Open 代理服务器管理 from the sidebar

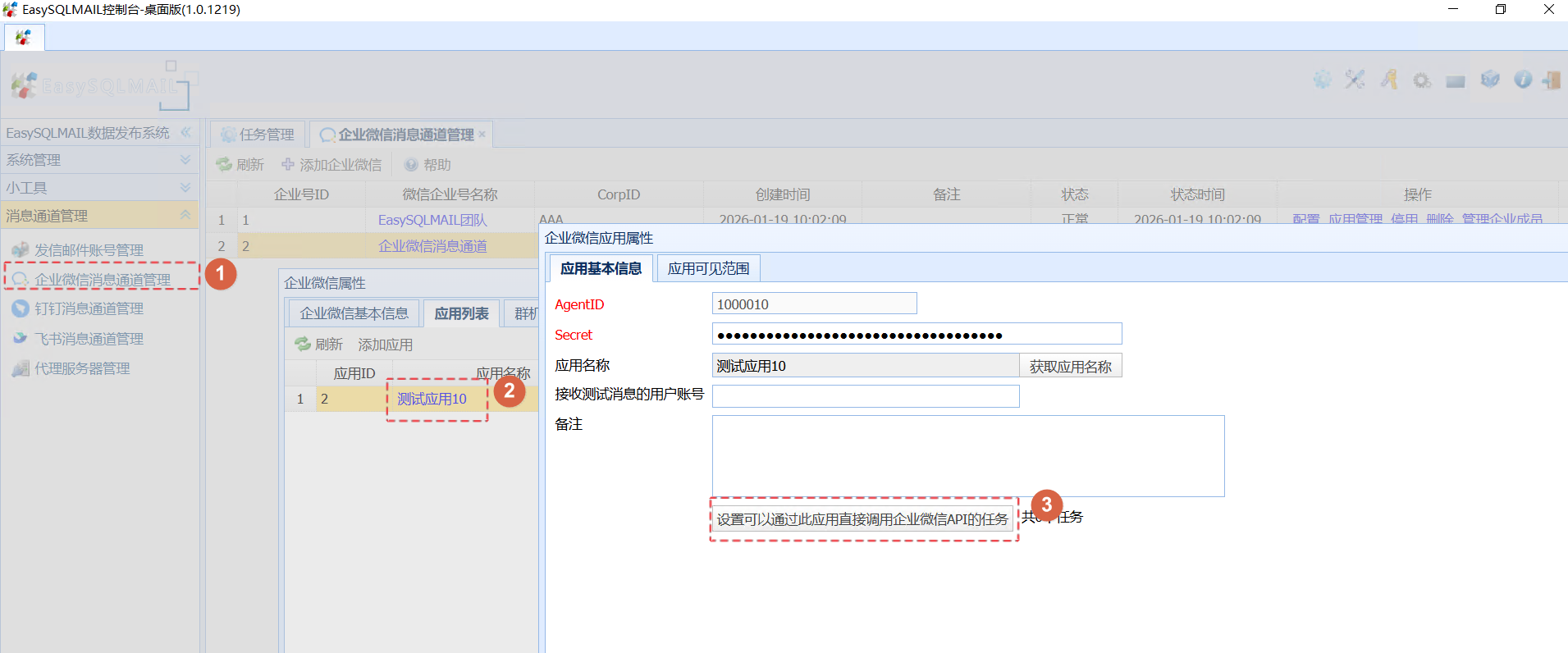tap(82, 368)
